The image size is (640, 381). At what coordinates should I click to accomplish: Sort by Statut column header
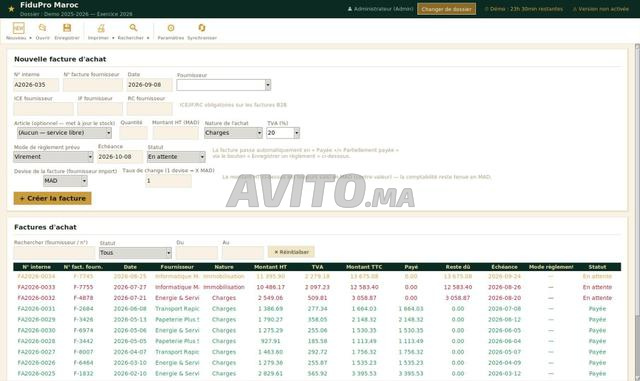coord(597,267)
